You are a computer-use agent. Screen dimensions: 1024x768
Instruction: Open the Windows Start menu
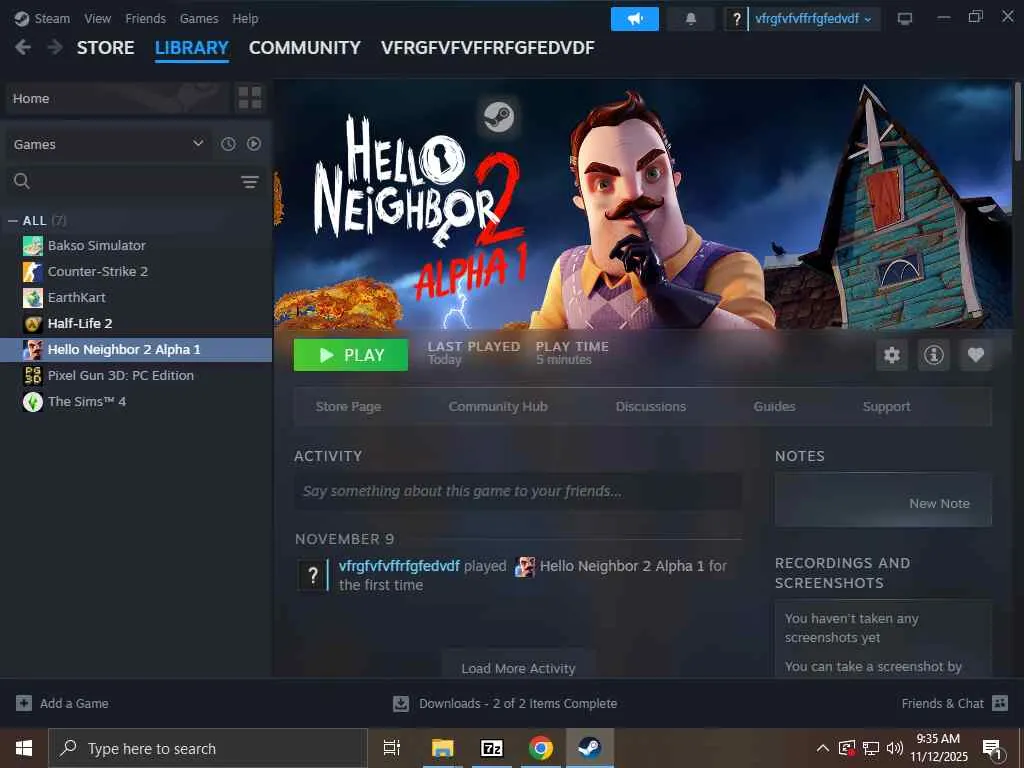[x=24, y=748]
